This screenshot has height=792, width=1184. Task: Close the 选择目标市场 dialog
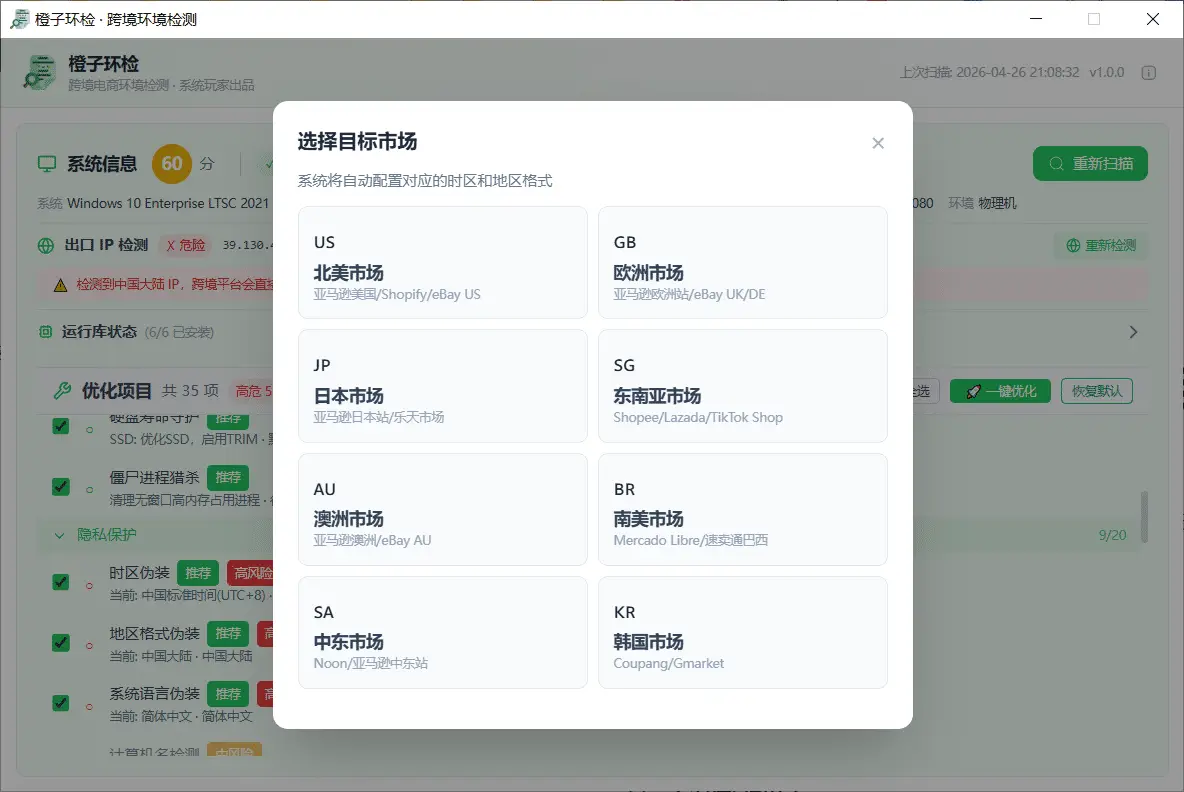[877, 143]
